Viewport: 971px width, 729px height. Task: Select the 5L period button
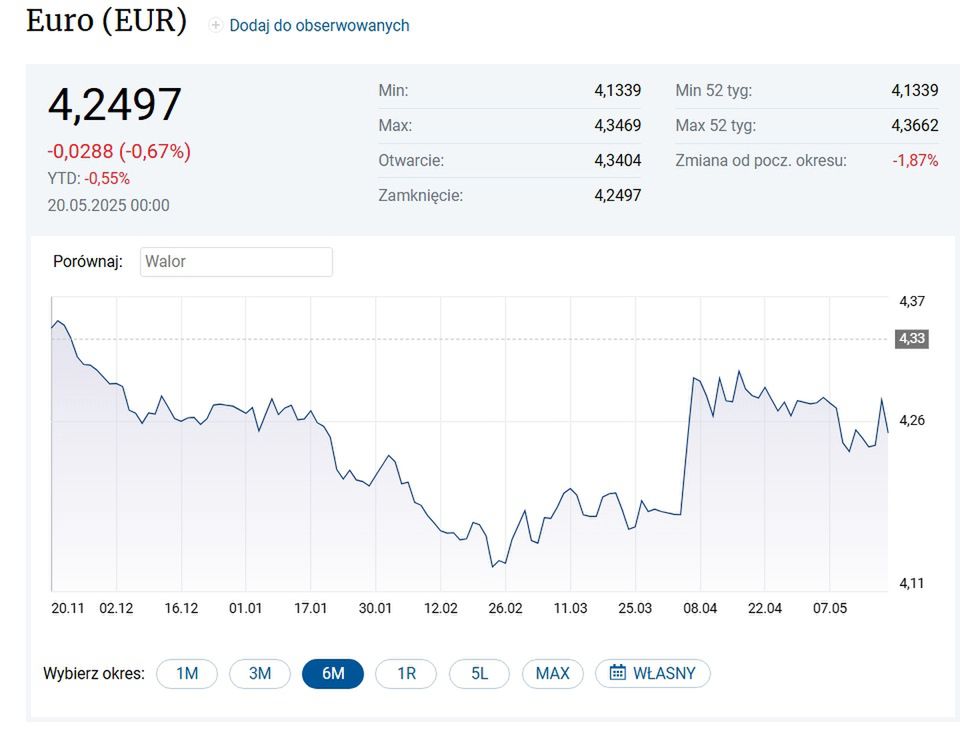click(479, 673)
